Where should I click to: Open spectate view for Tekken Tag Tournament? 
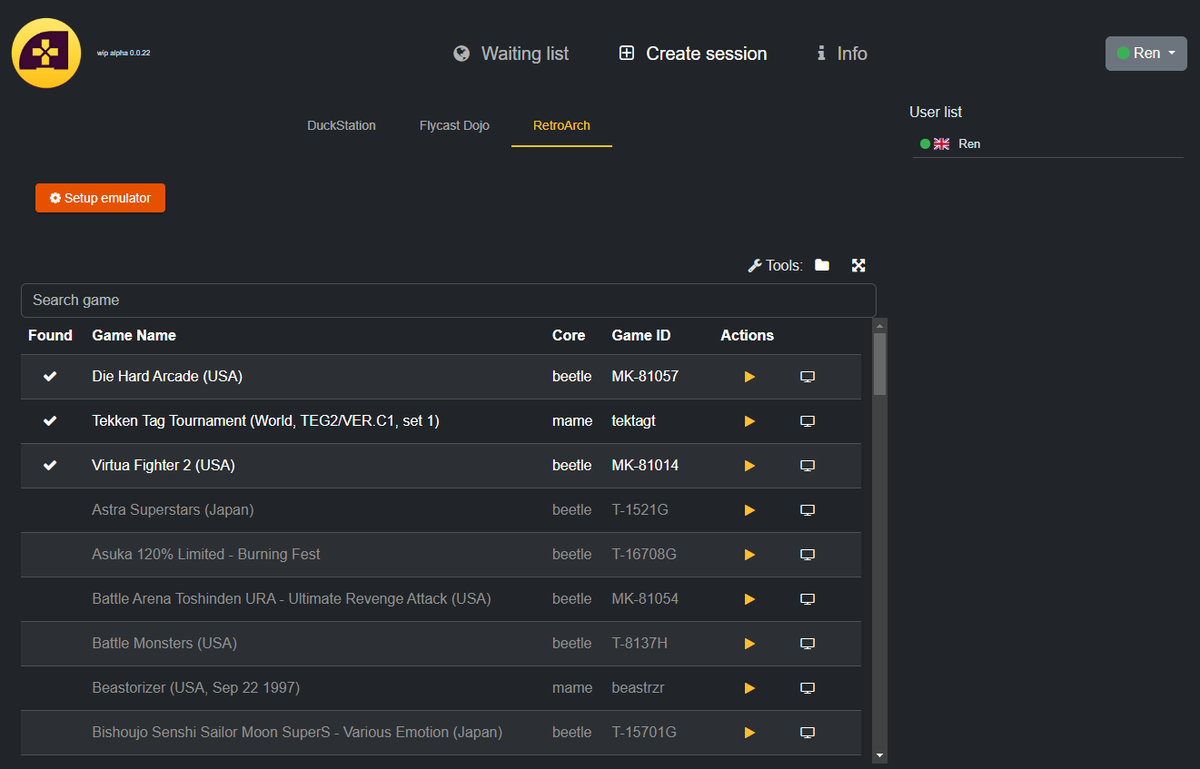pyautogui.click(x=807, y=421)
